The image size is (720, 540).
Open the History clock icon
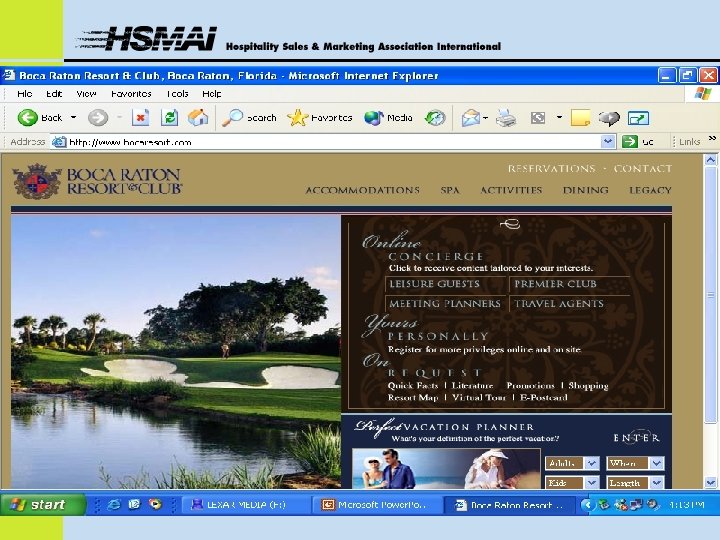coord(434,118)
